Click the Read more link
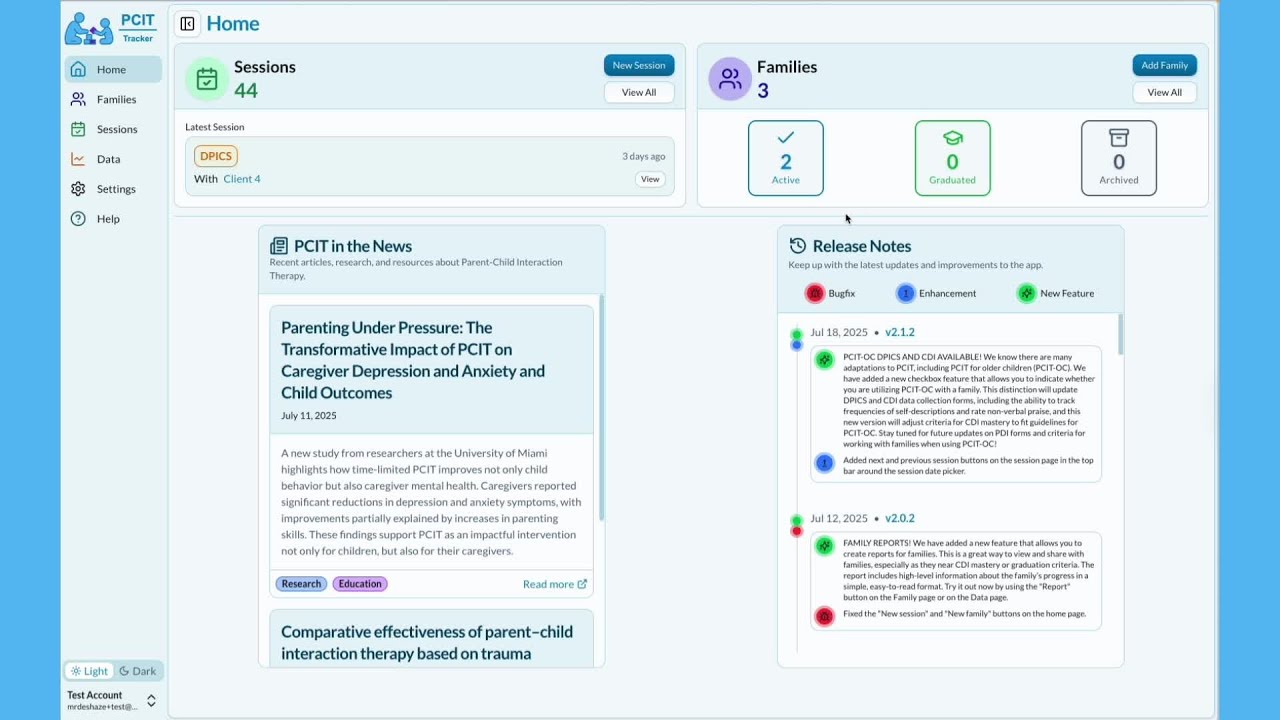 [x=555, y=584]
